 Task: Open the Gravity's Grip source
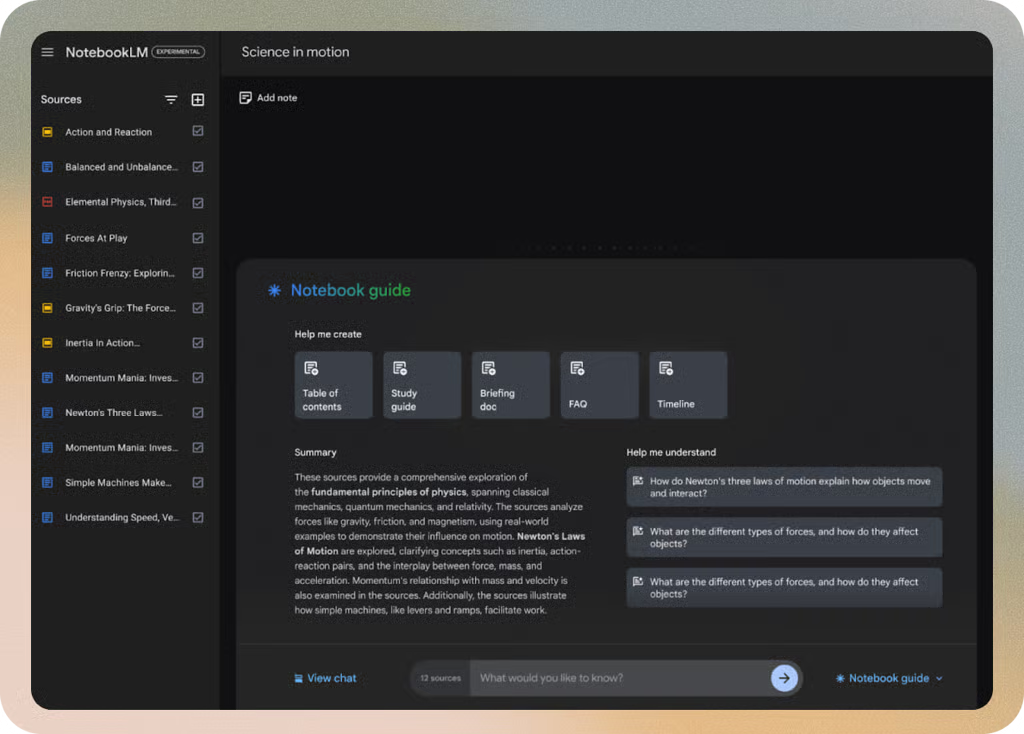tap(120, 308)
